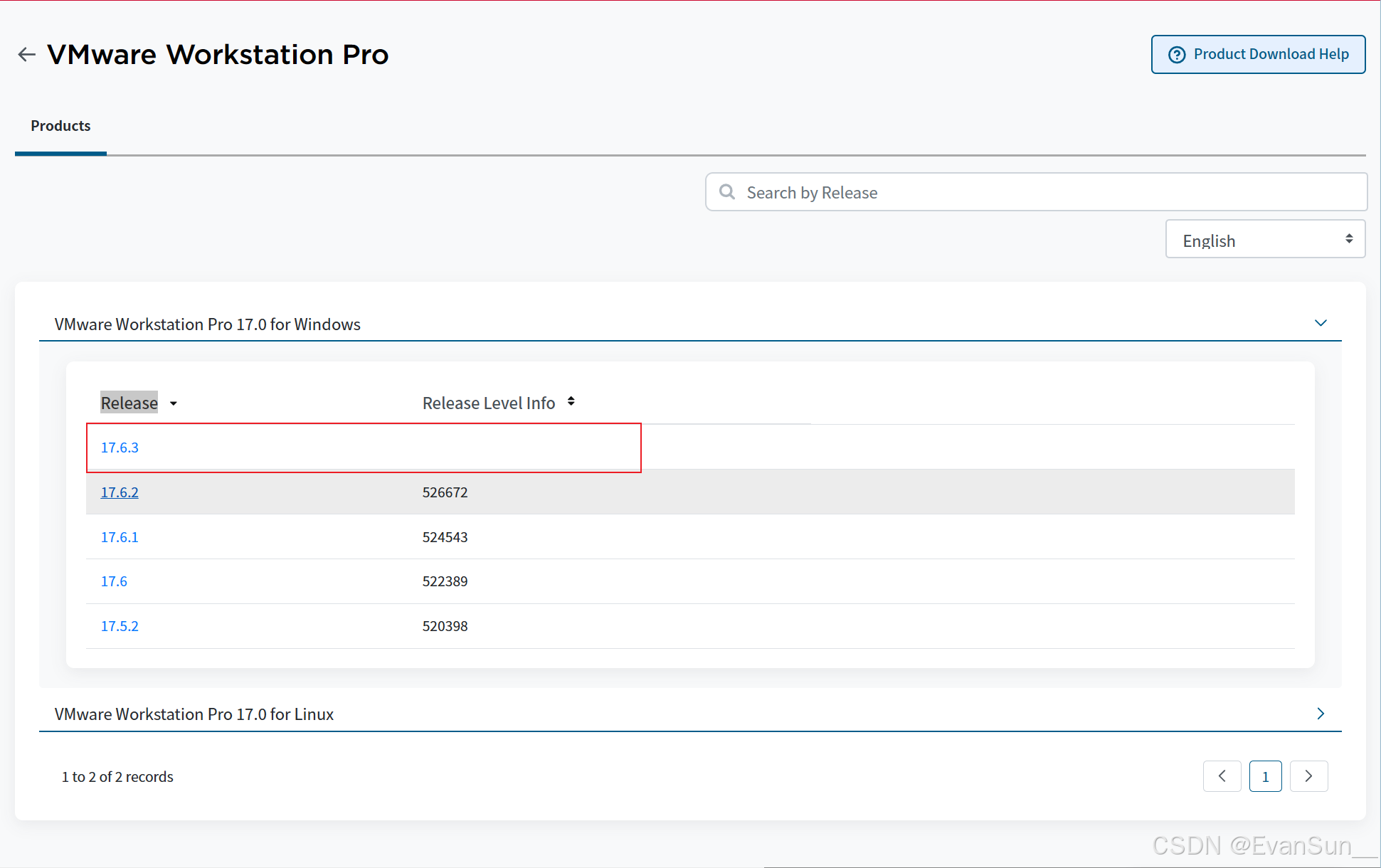The width and height of the screenshot is (1381, 868).
Task: Open release 17.5.2 link
Action: click(120, 626)
